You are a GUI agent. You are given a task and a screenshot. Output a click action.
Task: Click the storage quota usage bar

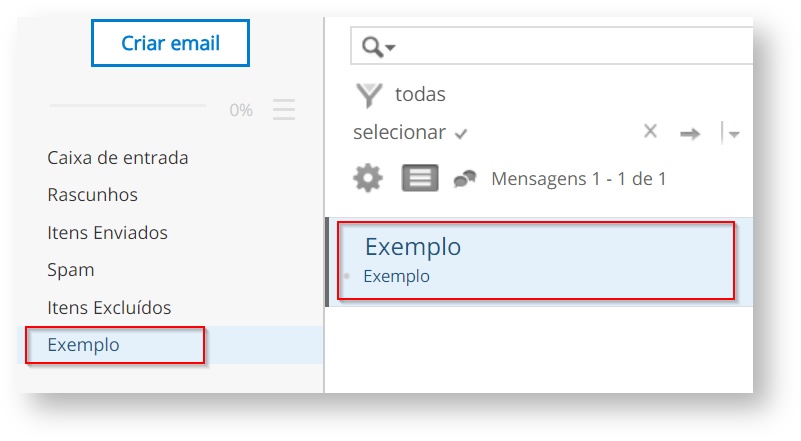tap(127, 105)
